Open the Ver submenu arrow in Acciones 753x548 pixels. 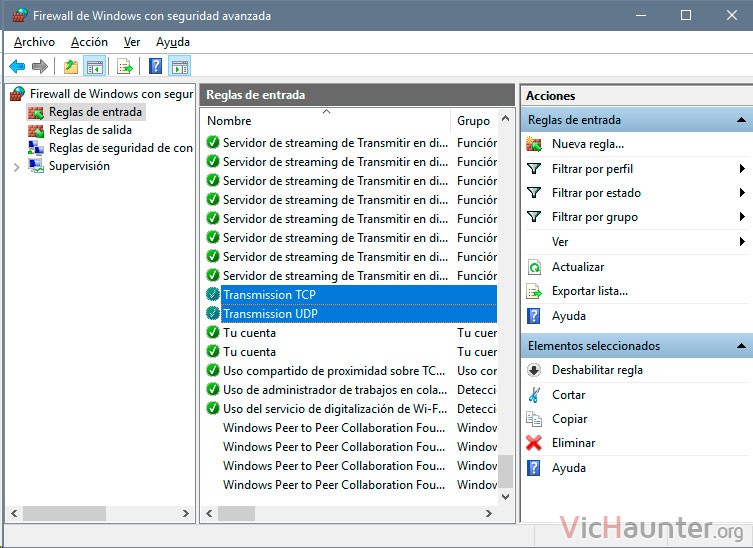pos(742,242)
